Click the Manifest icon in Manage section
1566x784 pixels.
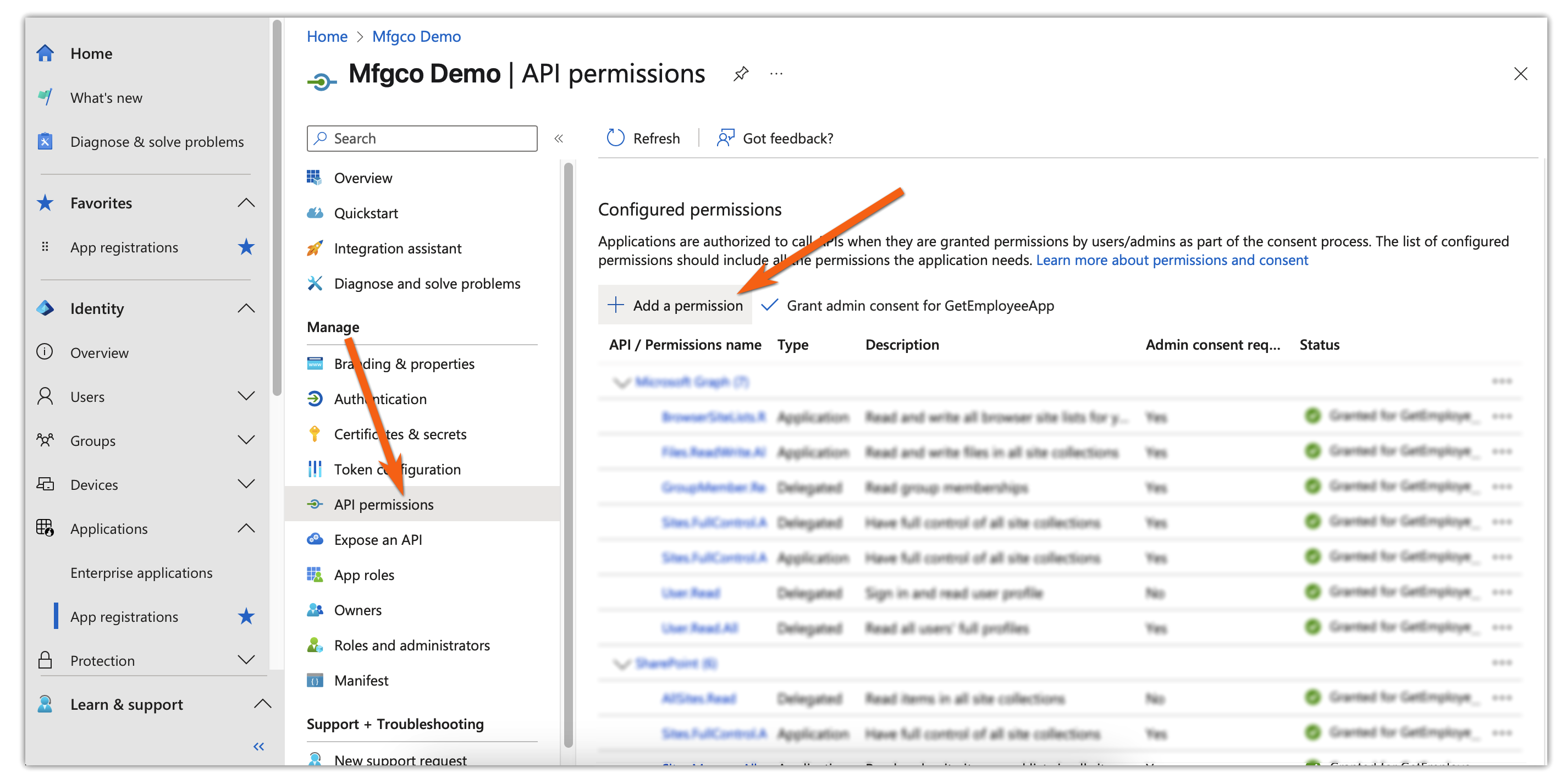pos(315,681)
